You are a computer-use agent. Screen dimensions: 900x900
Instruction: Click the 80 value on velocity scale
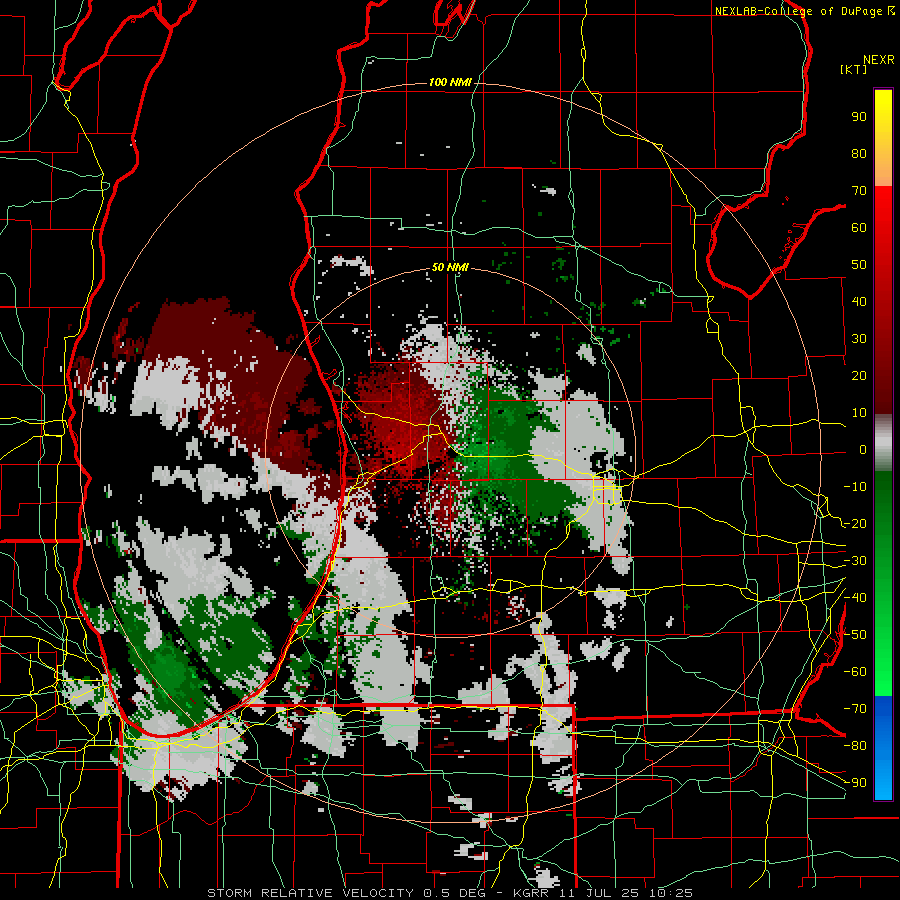coord(859,154)
